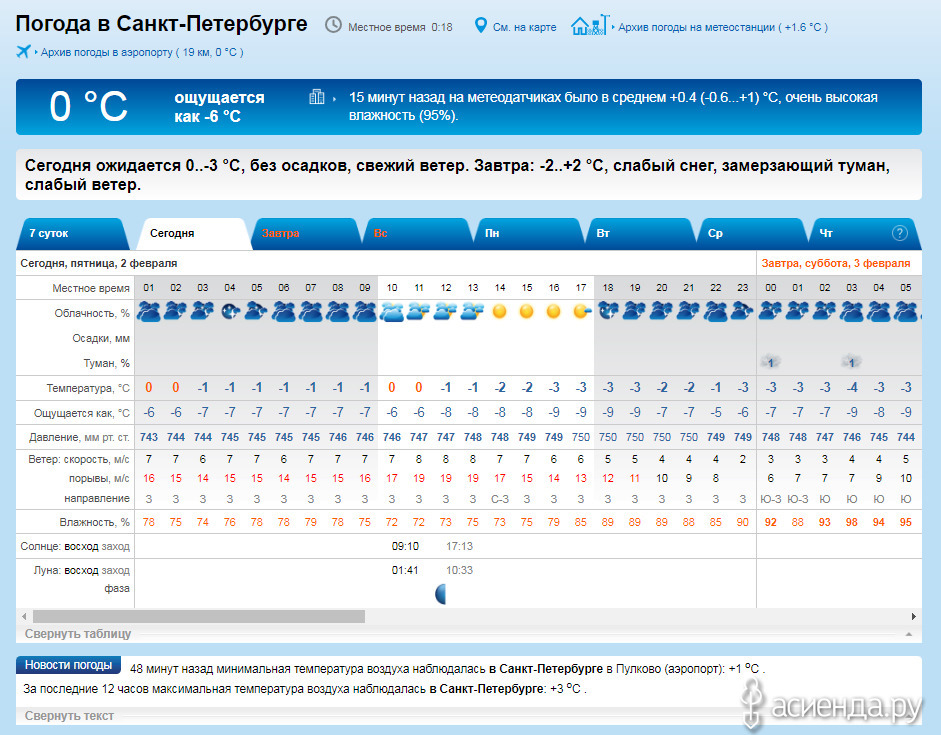Click the small collapse triangle beside Свернуть таблицу
Screen dimensions: 941x735
tap(909, 634)
